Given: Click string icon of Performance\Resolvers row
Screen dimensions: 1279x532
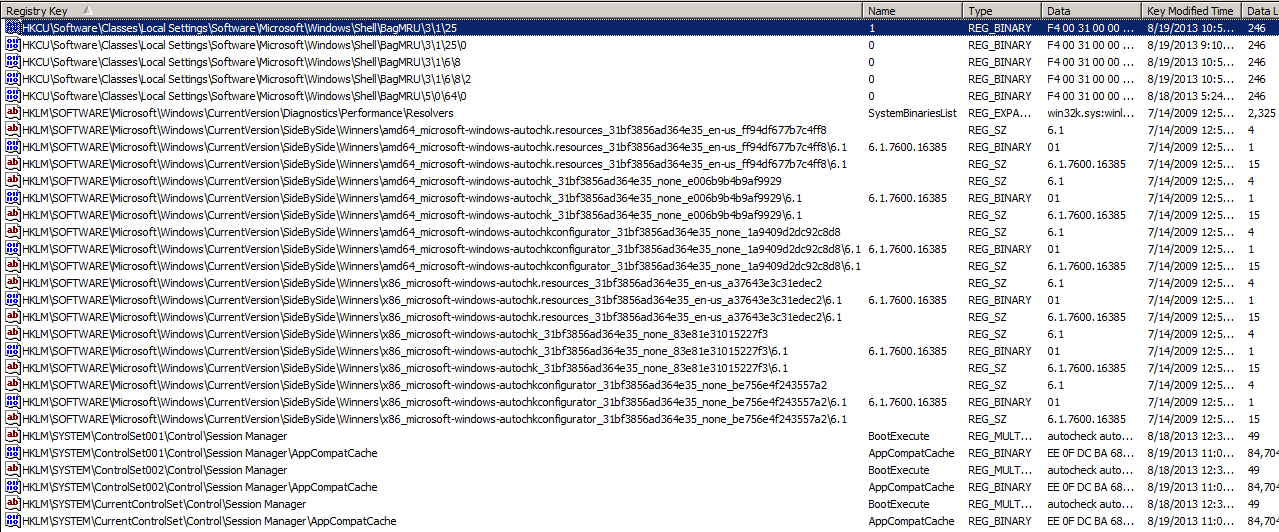Looking at the screenshot, I should click(13, 113).
